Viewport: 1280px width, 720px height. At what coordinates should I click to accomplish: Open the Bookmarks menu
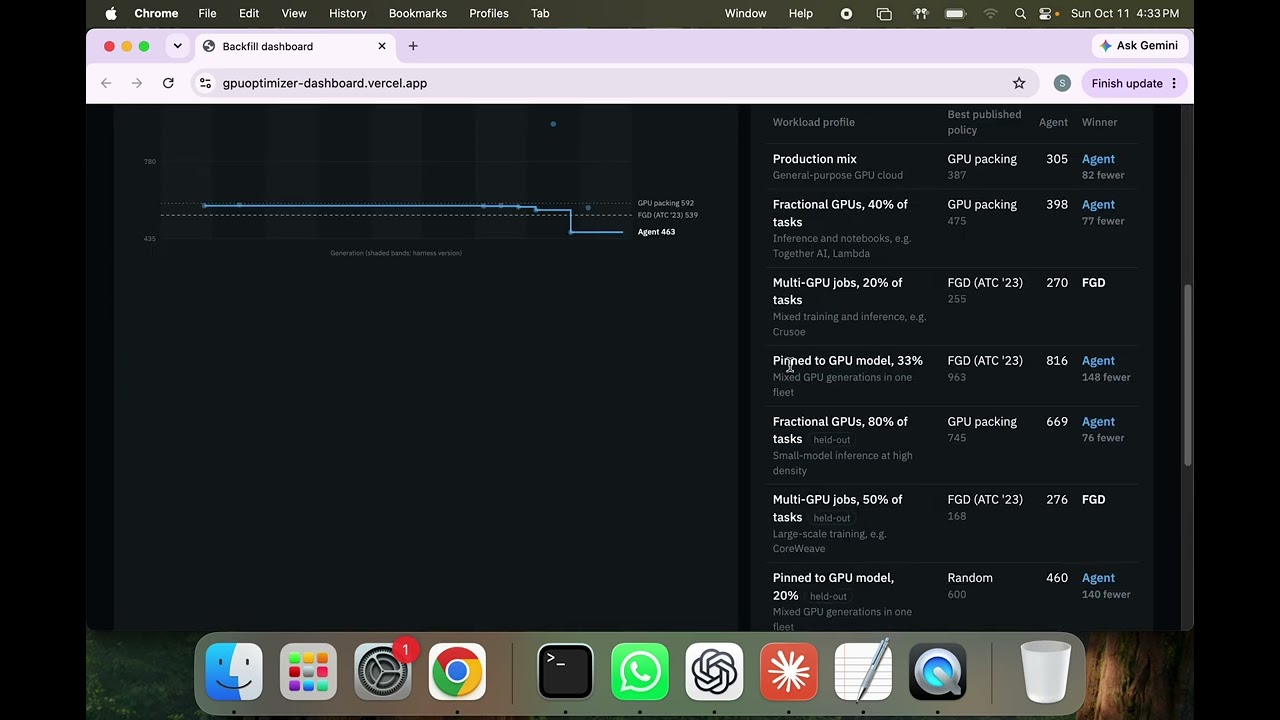[x=418, y=13]
